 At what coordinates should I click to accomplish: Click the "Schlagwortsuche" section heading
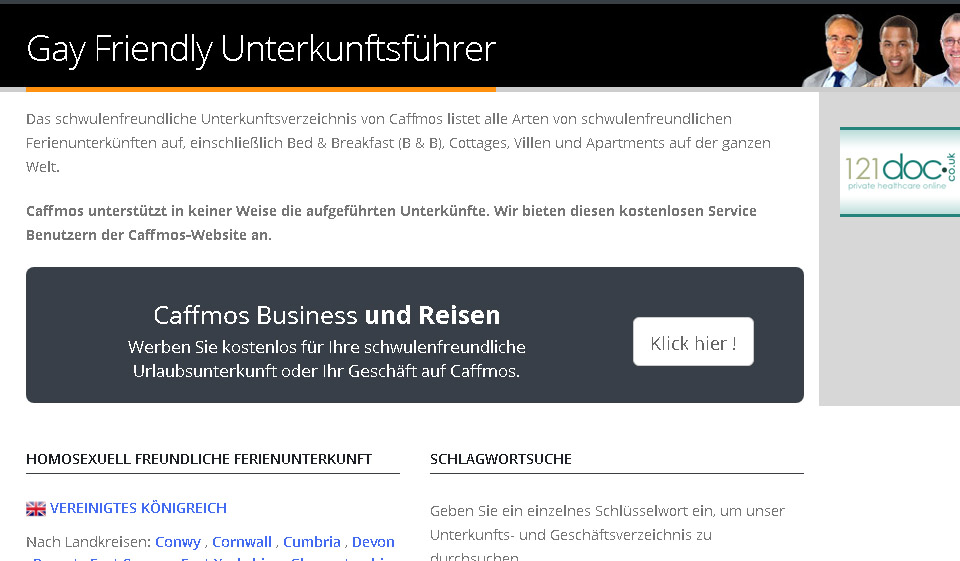(x=500, y=459)
